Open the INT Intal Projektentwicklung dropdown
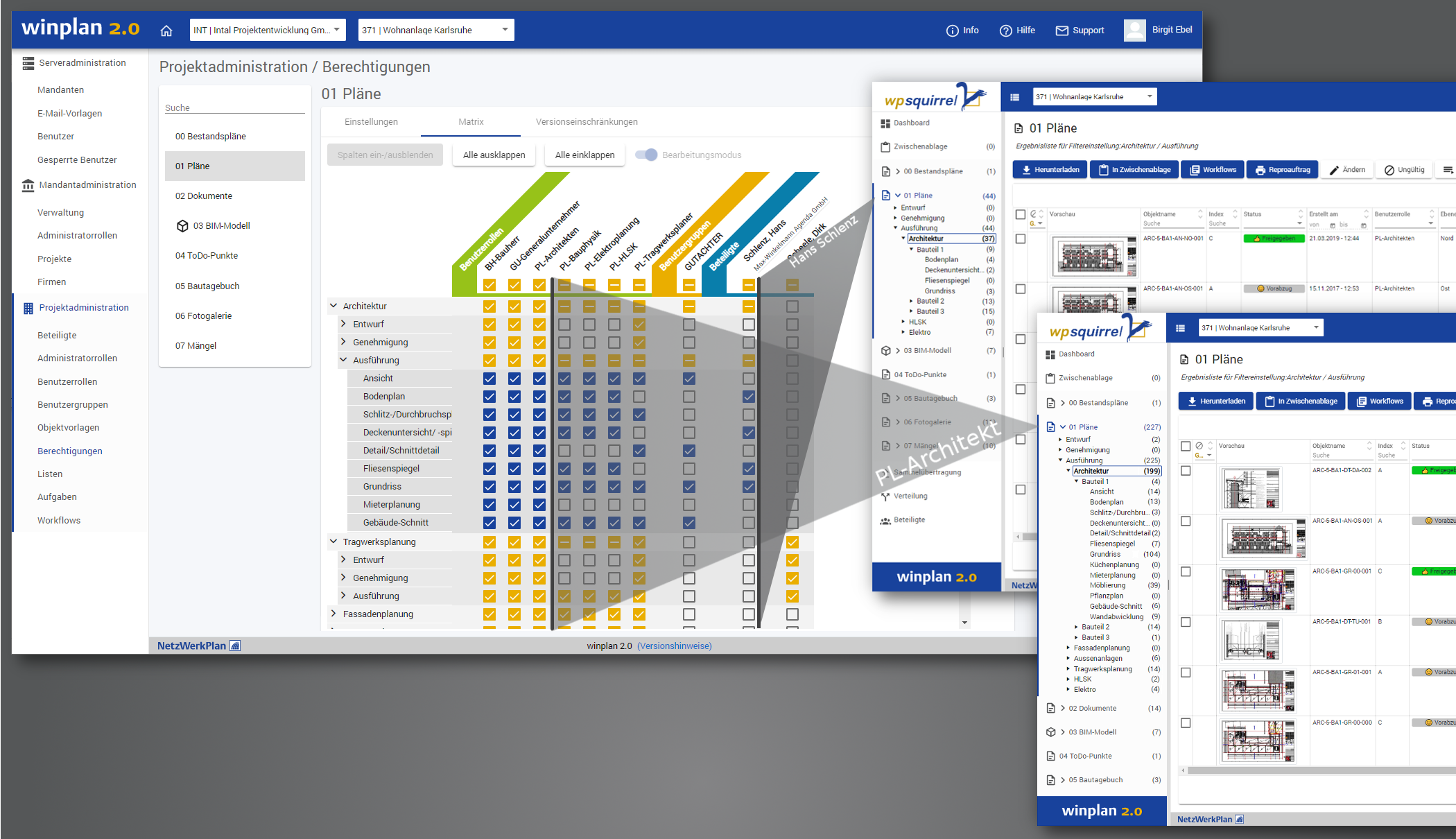The height and width of the screenshot is (839, 1456). 268,30
